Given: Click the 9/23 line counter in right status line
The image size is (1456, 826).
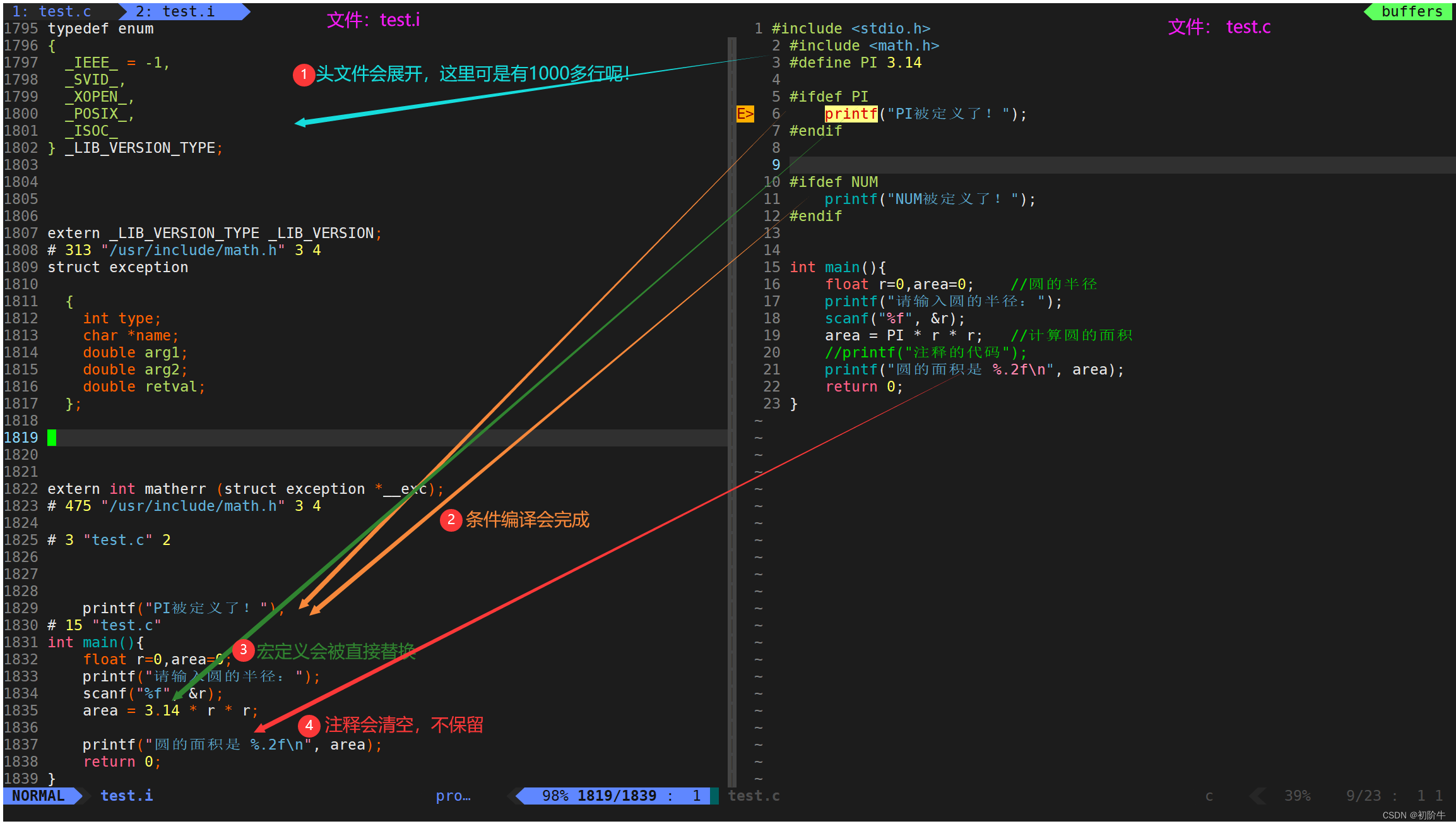Looking at the screenshot, I should [1364, 796].
